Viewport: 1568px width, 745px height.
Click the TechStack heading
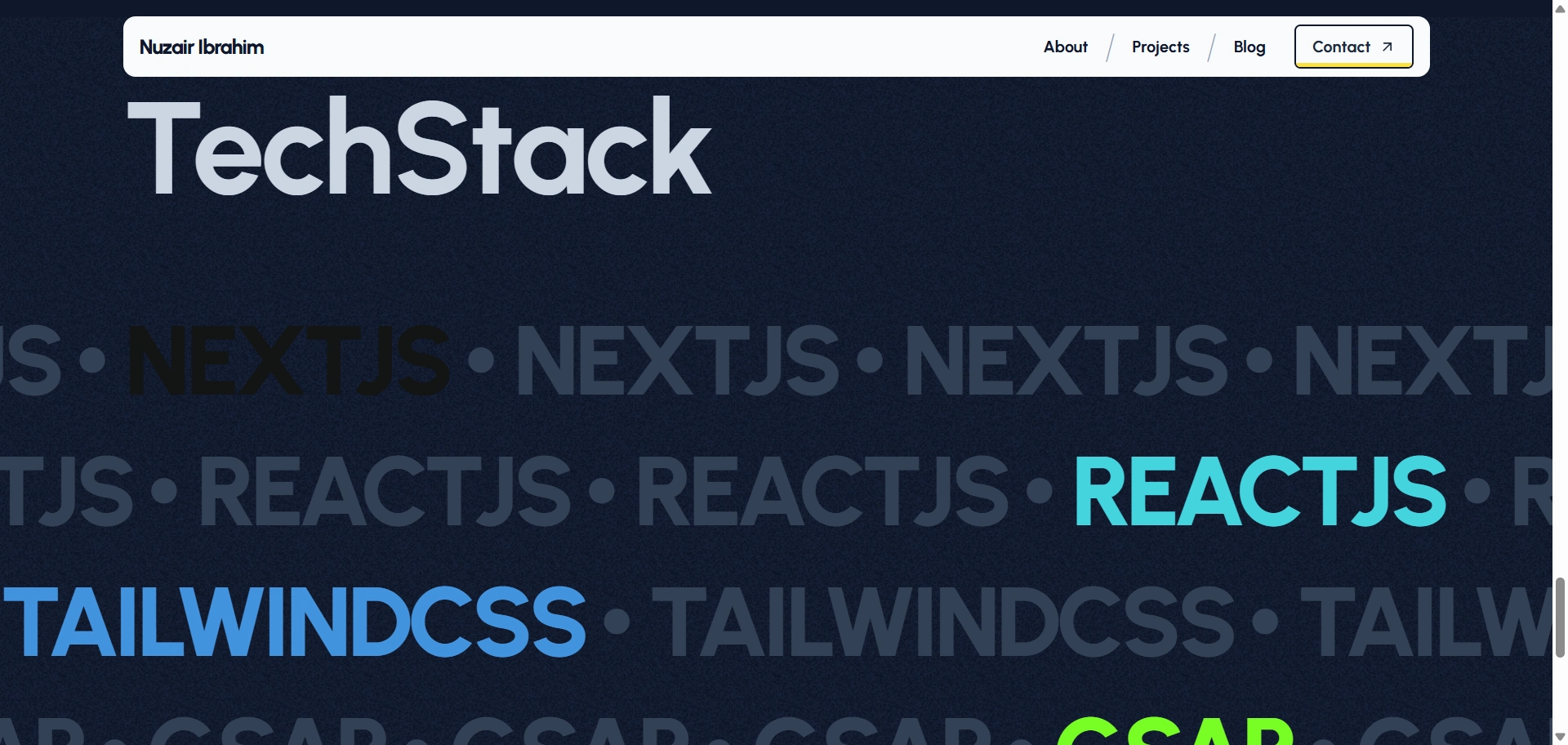[420, 145]
